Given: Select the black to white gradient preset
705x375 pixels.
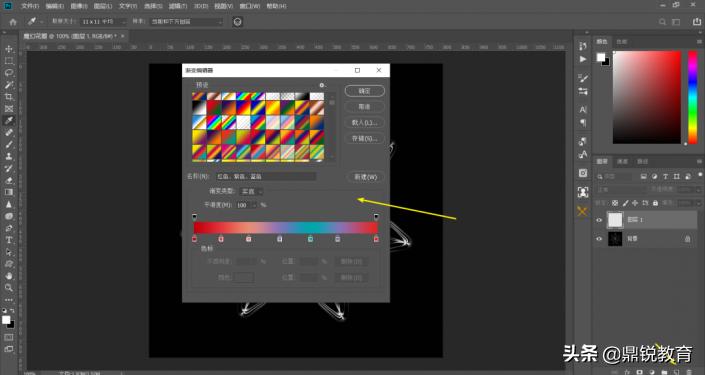Looking at the screenshot, I should pyautogui.click(x=199, y=108).
